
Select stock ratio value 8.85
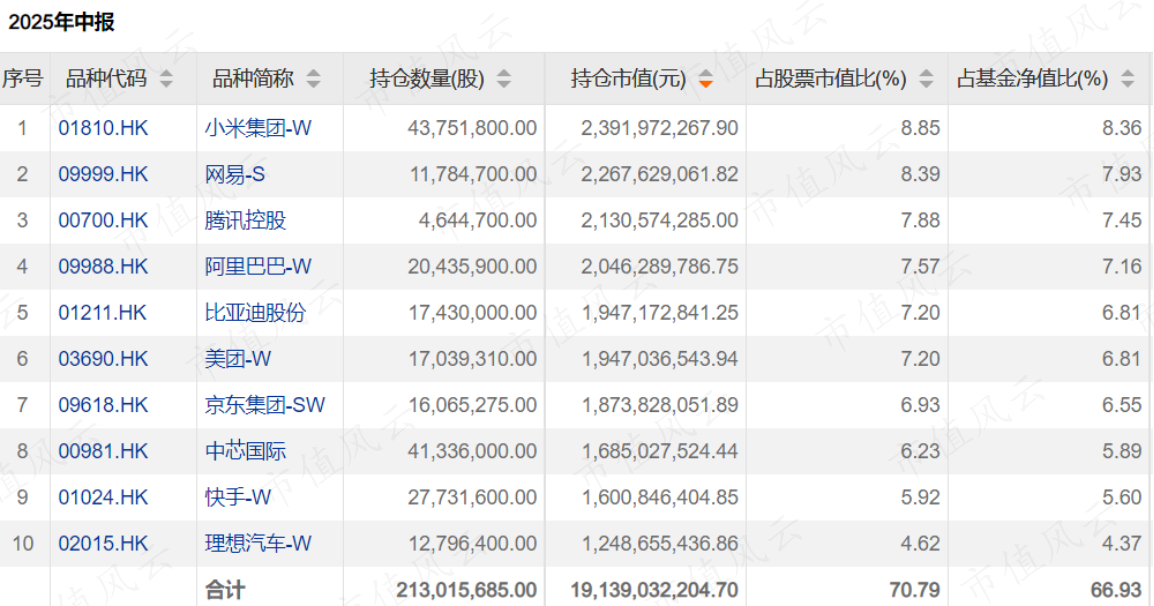pyautogui.click(x=921, y=128)
